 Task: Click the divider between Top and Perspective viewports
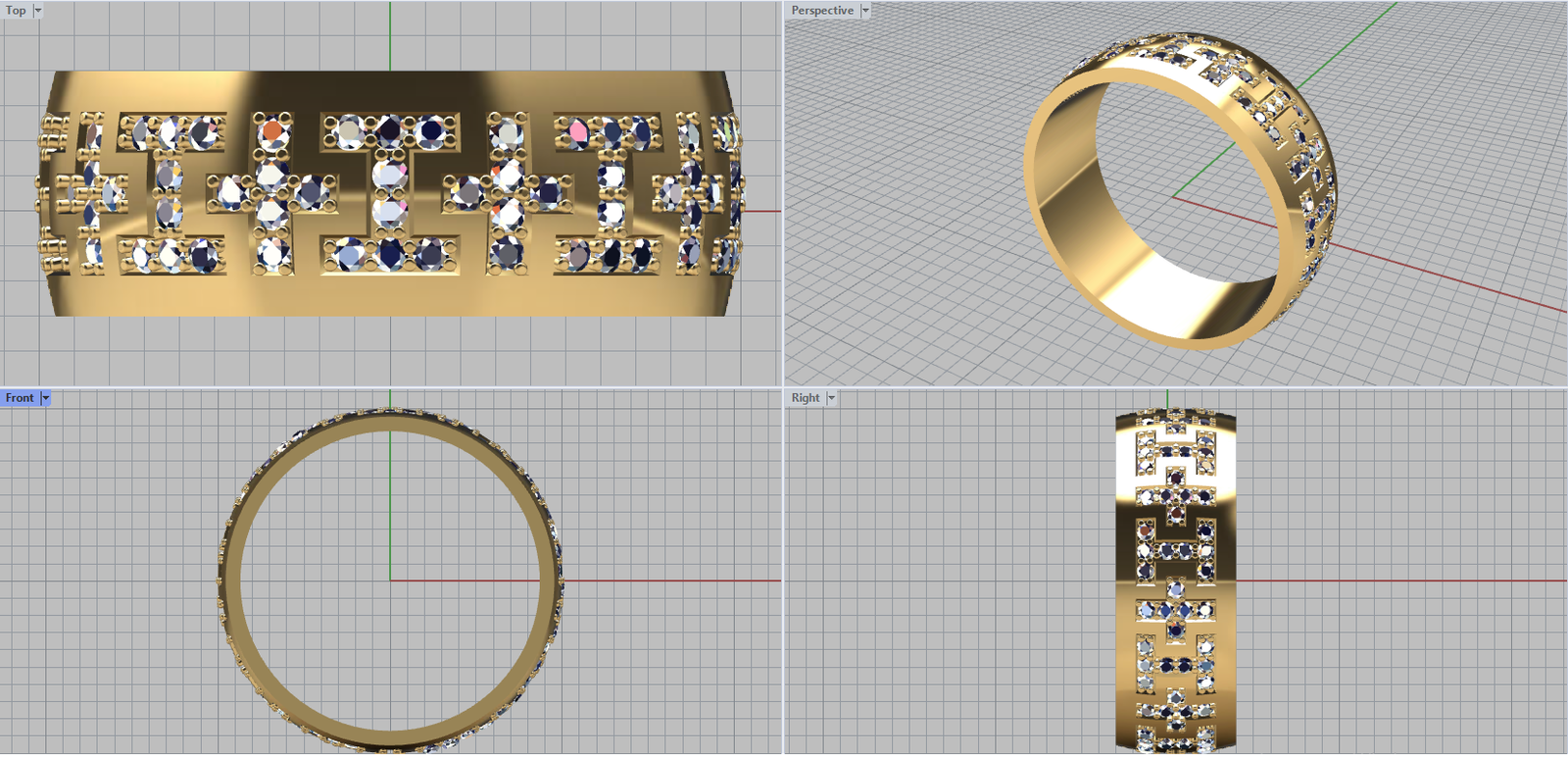784,196
